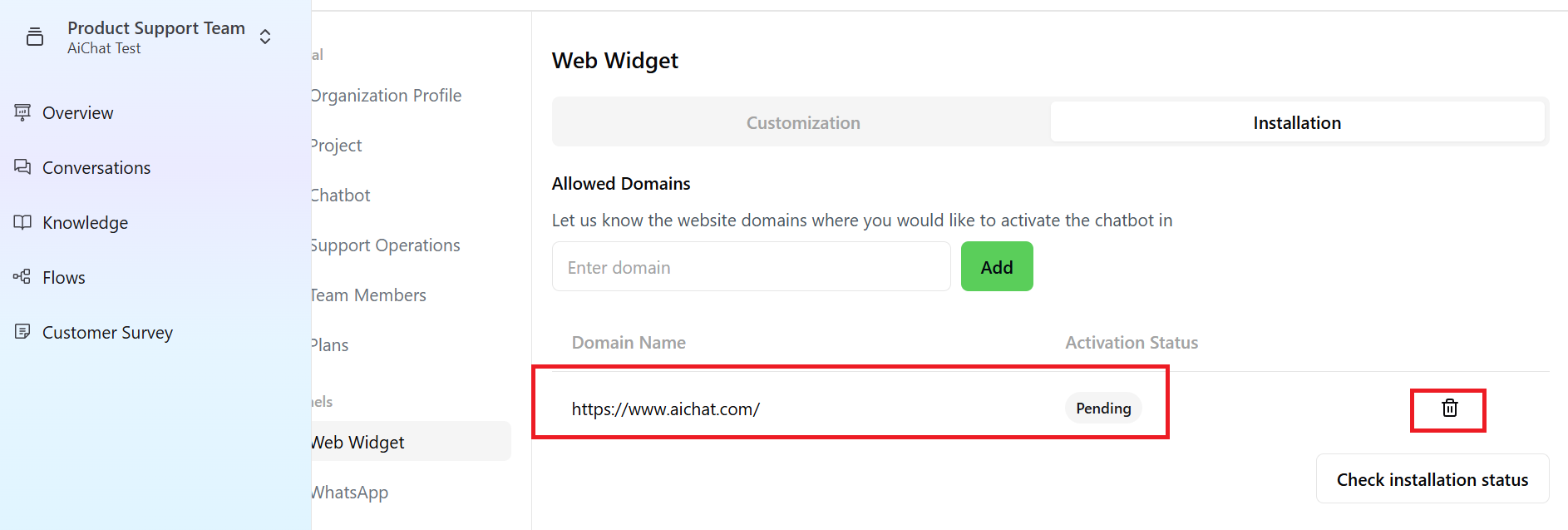Open the Support Operations settings page
The width and height of the screenshot is (1568, 530).
pos(384,245)
